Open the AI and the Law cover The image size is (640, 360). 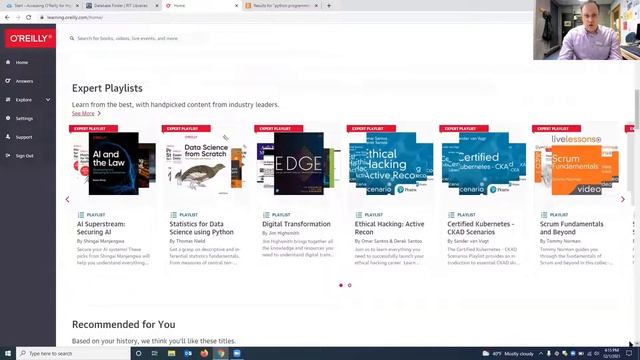click(113, 163)
